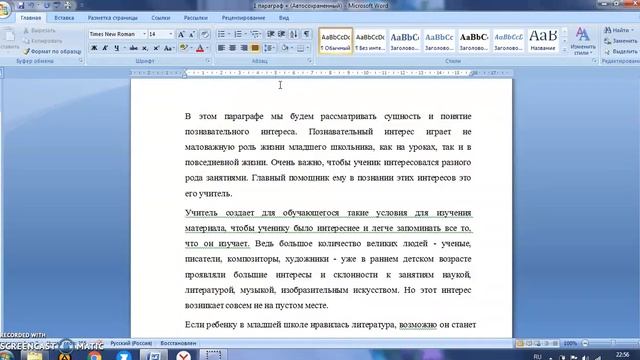Toggle Italic (К) formatting
The width and height of the screenshot is (640, 360).
[105, 48]
